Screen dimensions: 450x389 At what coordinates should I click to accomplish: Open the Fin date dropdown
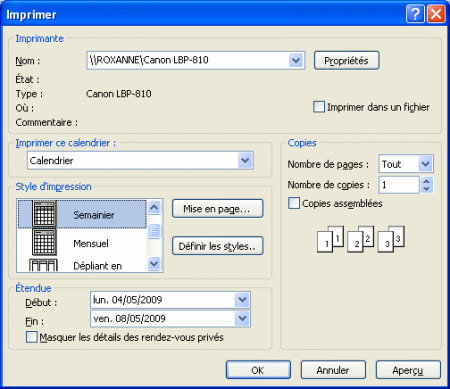coord(242,318)
